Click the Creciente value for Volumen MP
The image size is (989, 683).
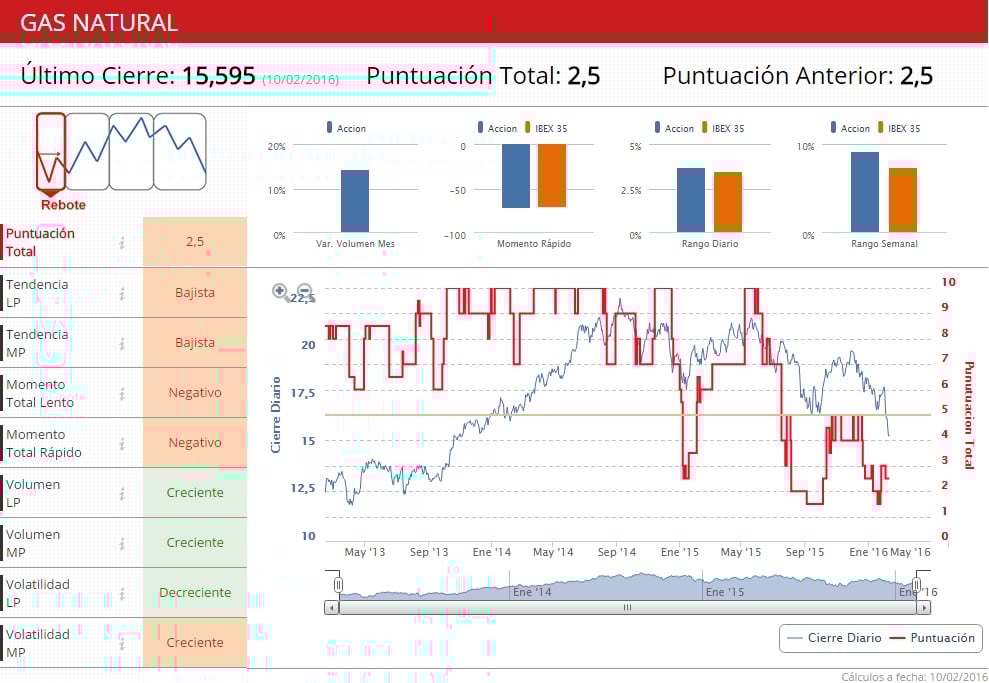click(x=195, y=542)
